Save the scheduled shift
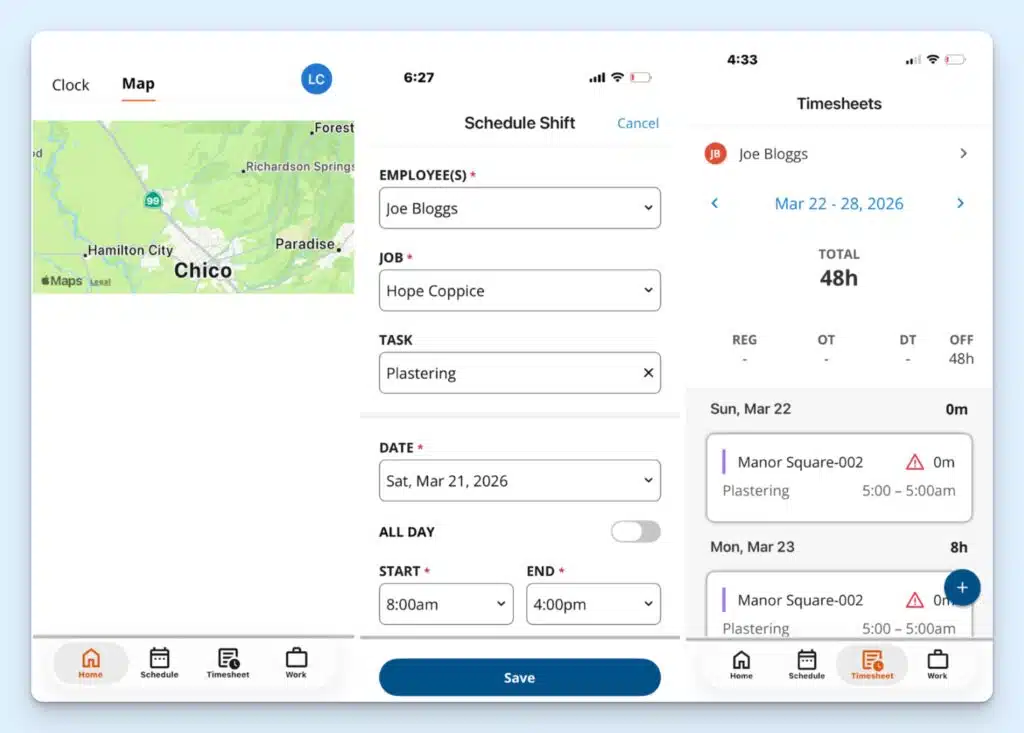Image resolution: width=1024 pixels, height=733 pixels. pyautogui.click(x=519, y=677)
